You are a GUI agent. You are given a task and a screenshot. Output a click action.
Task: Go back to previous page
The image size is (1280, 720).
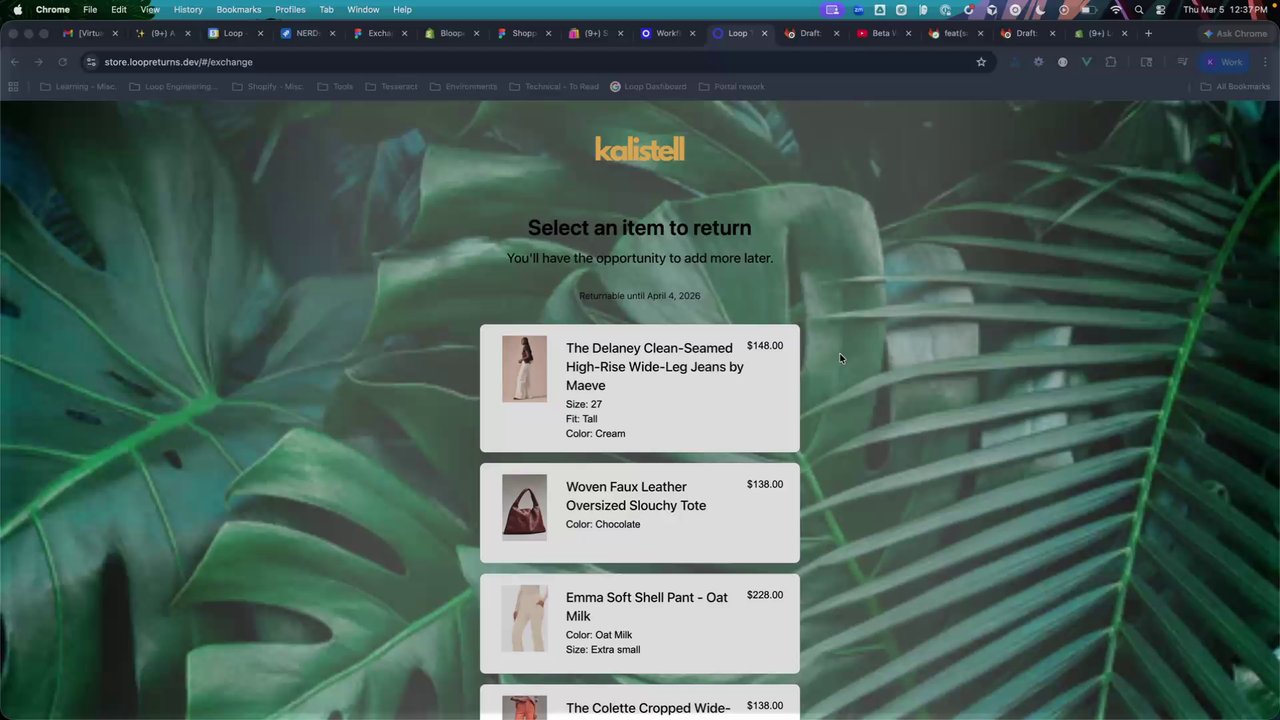(x=15, y=62)
